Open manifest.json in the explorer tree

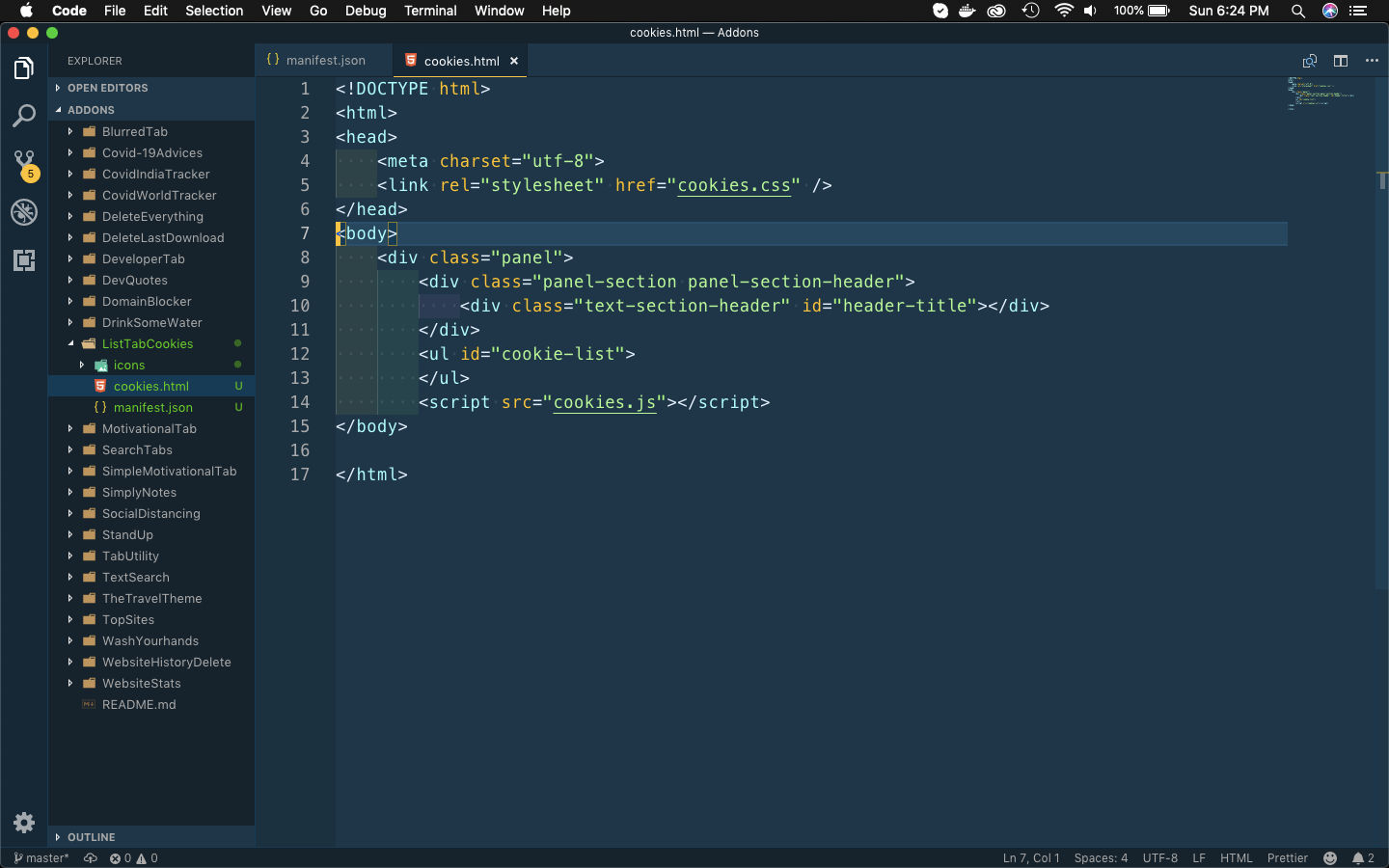coord(151,407)
